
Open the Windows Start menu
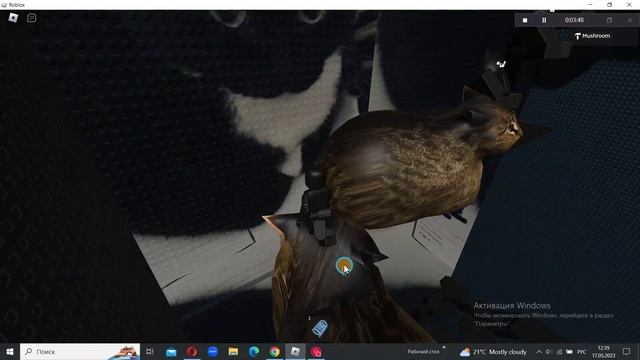(x=10, y=351)
